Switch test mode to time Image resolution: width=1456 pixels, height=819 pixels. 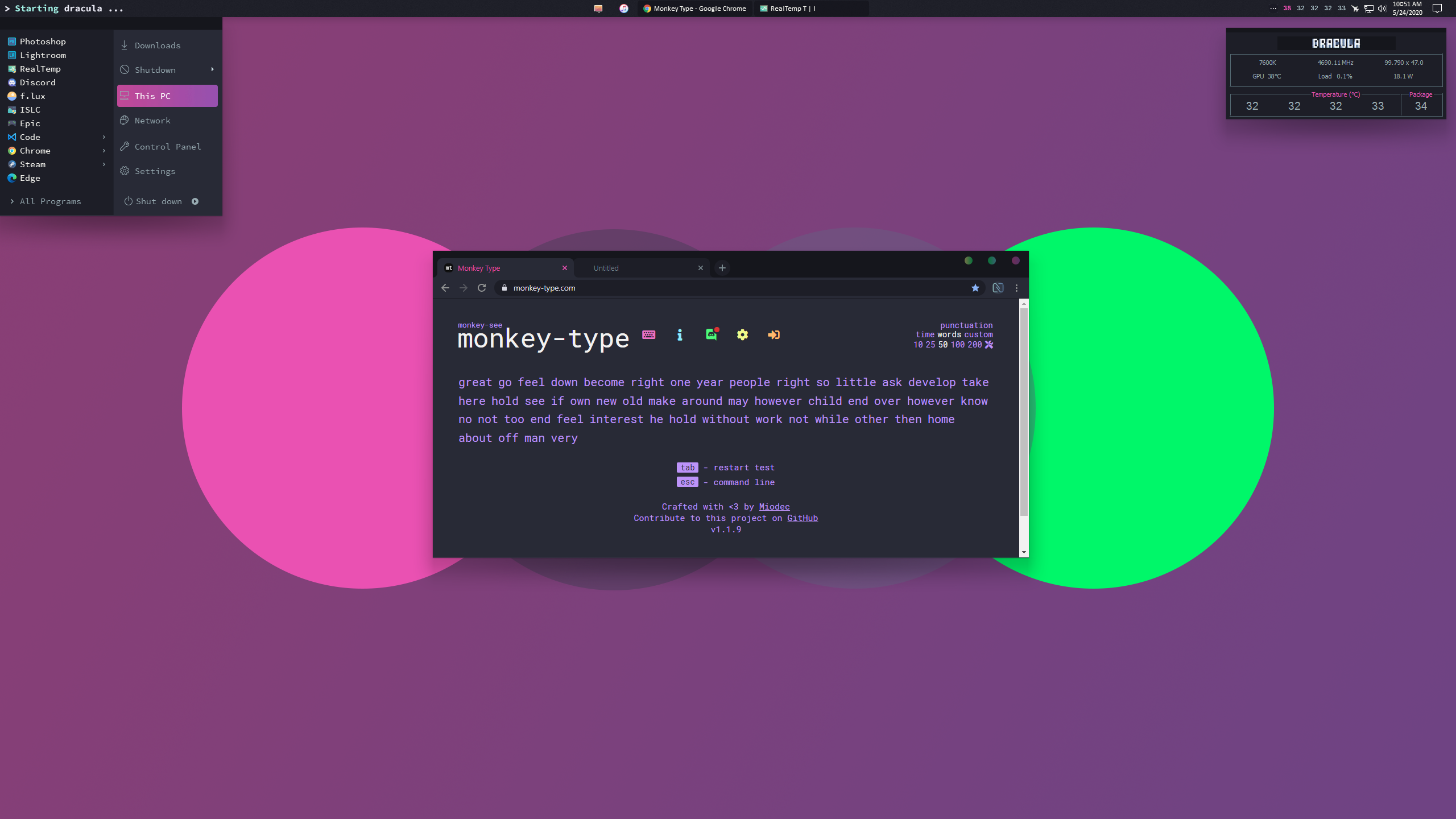pos(924,334)
